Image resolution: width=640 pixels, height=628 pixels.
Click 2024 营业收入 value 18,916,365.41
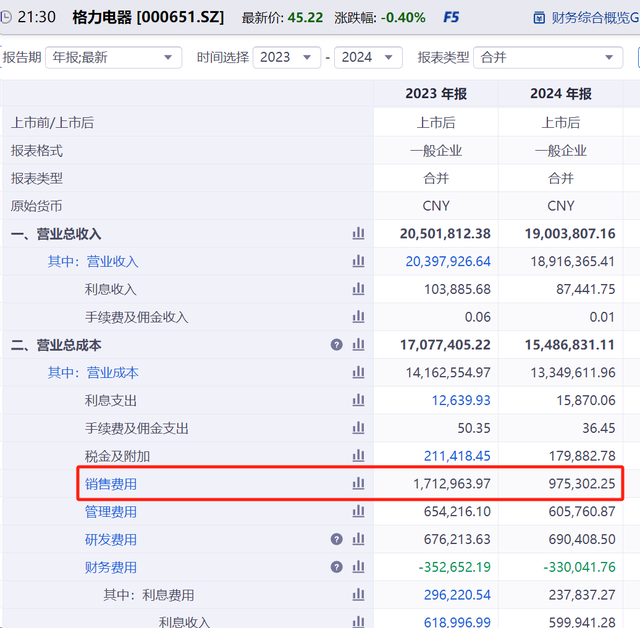pos(573,262)
